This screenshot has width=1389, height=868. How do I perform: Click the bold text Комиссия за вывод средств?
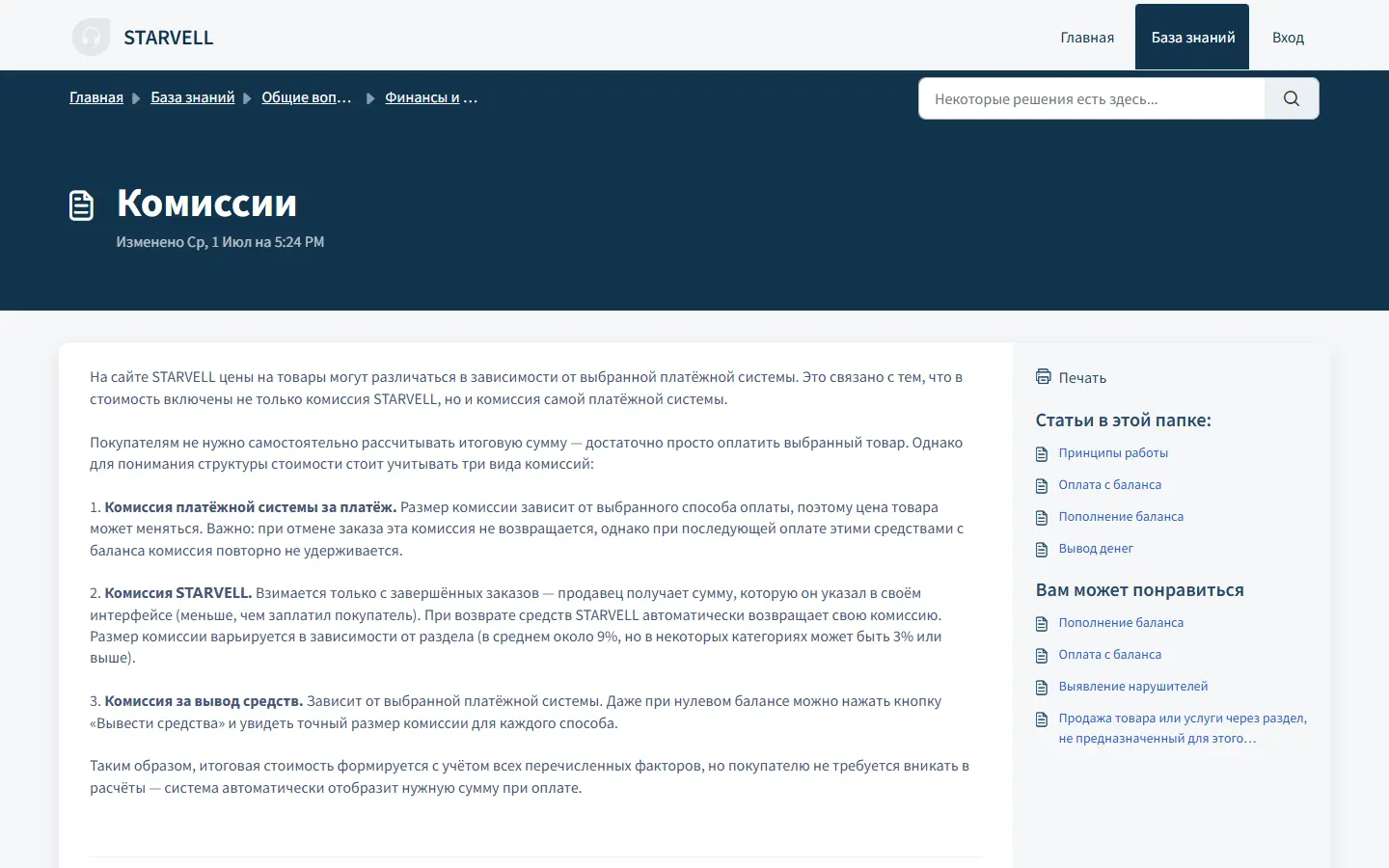tap(204, 701)
